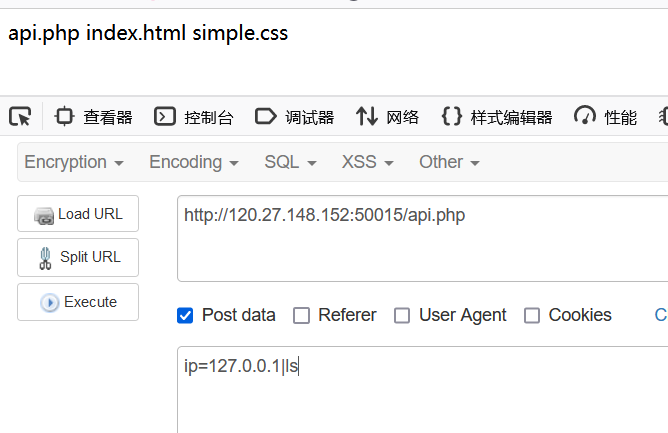This screenshot has width=668, height=433.
Task: Expand the Other dropdown menu
Action: [449, 162]
